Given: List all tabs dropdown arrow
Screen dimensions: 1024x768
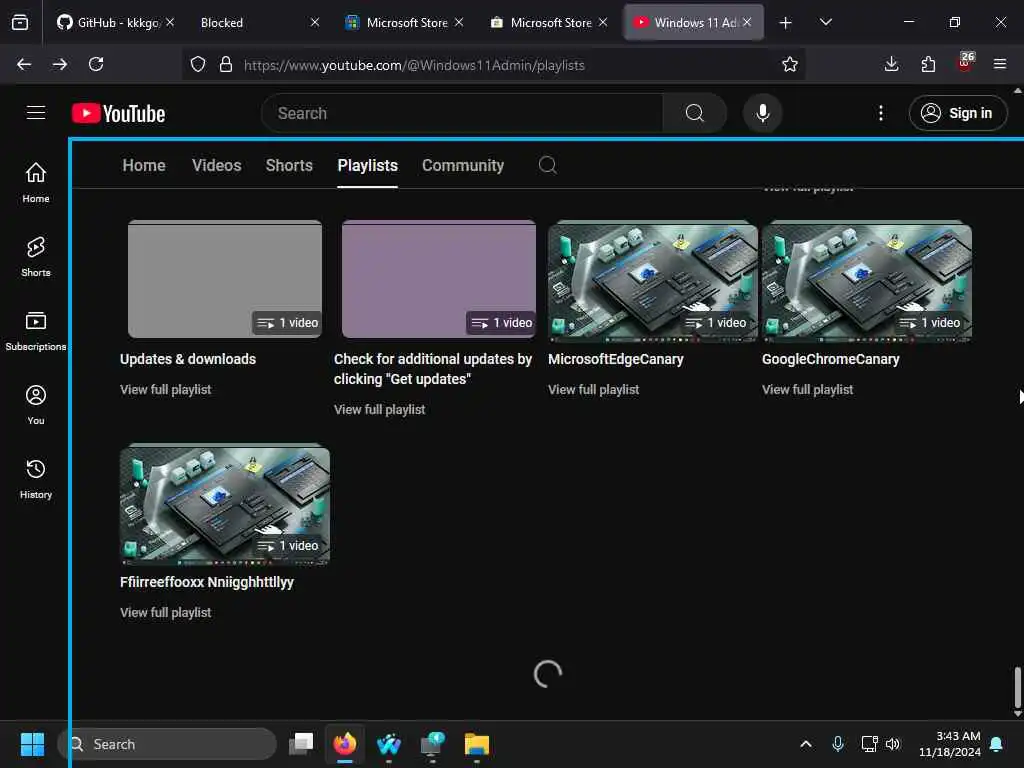Looking at the screenshot, I should click(825, 22).
